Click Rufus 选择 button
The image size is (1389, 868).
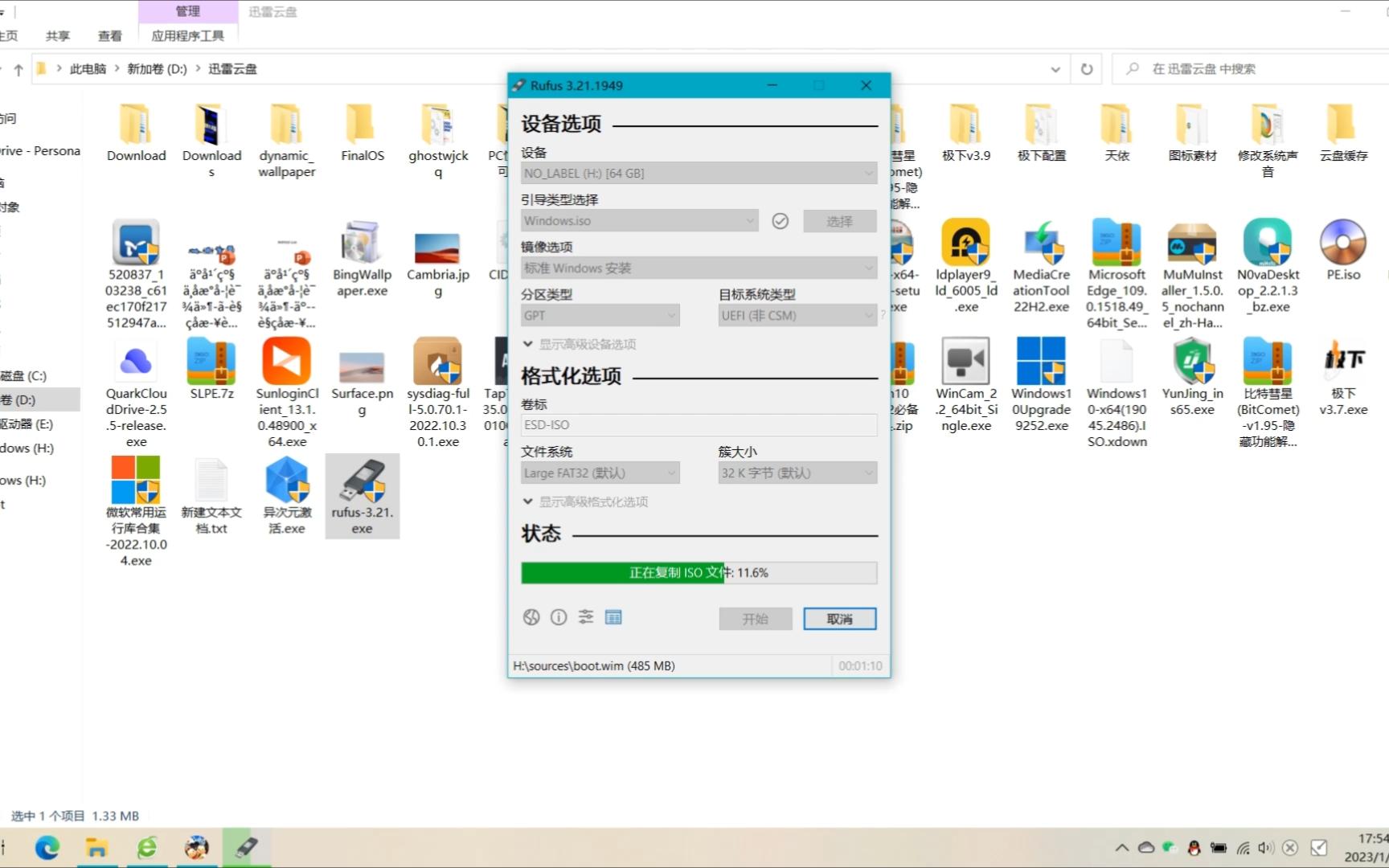pyautogui.click(x=840, y=221)
